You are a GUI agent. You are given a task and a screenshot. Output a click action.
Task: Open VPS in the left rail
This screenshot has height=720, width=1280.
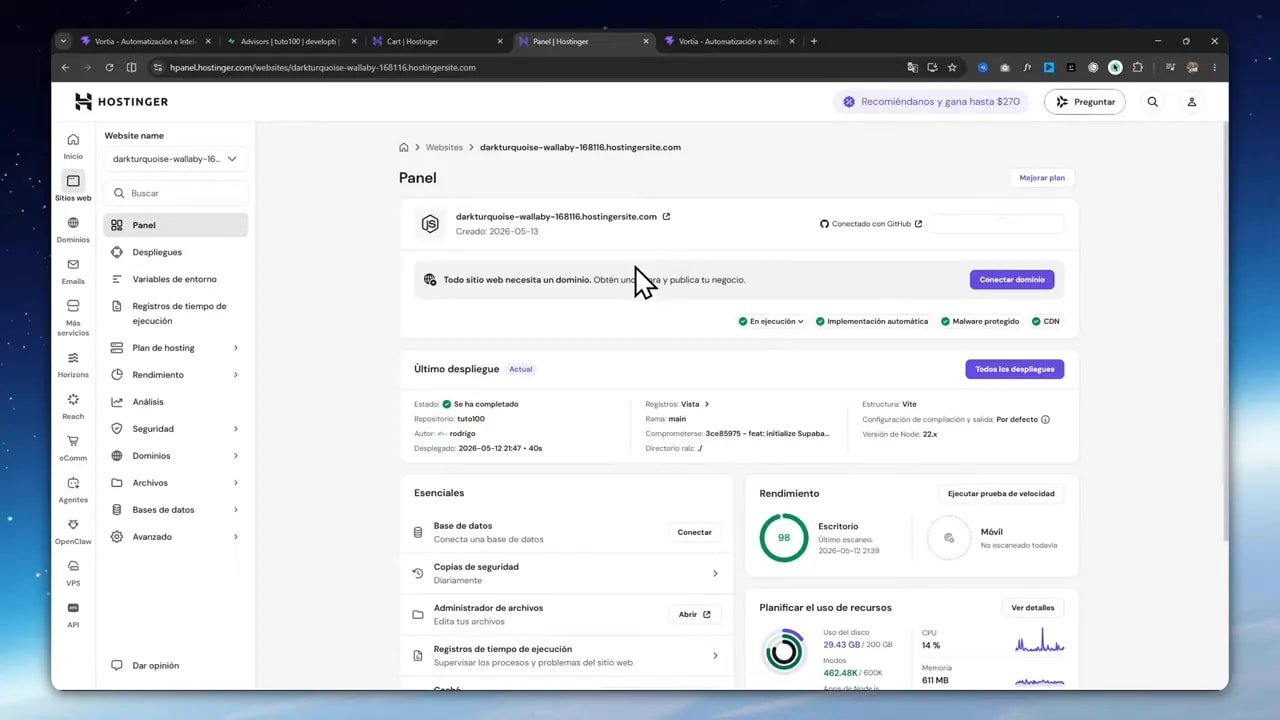pyautogui.click(x=73, y=572)
